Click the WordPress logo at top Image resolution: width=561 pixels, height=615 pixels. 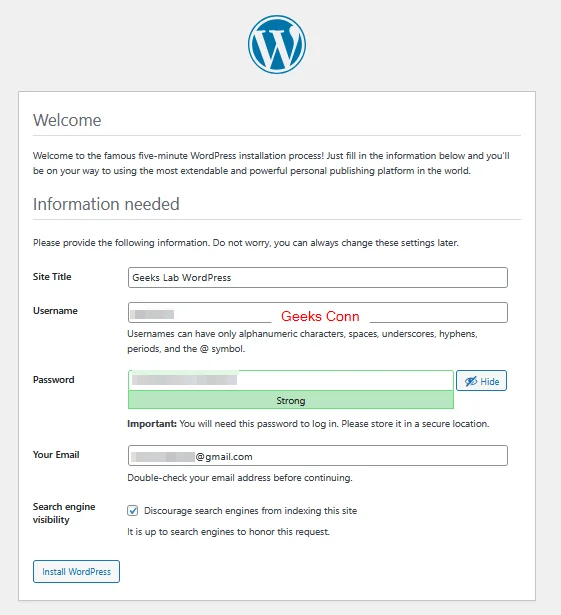(x=277, y=44)
